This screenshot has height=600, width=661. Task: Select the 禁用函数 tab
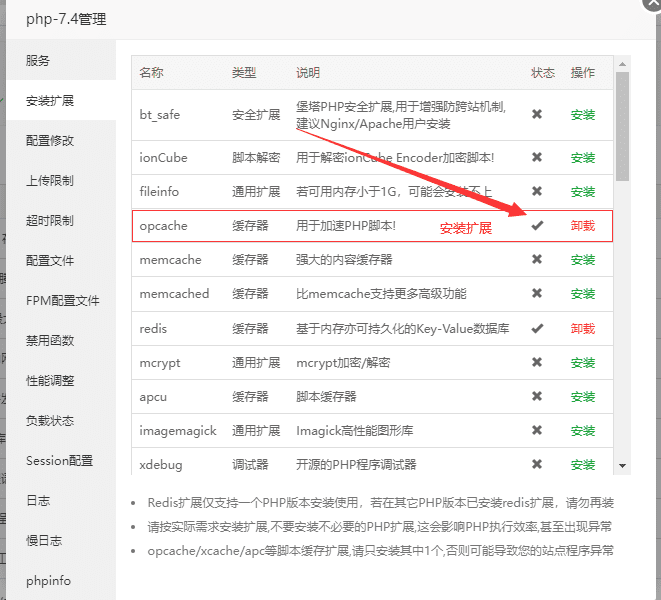61,340
